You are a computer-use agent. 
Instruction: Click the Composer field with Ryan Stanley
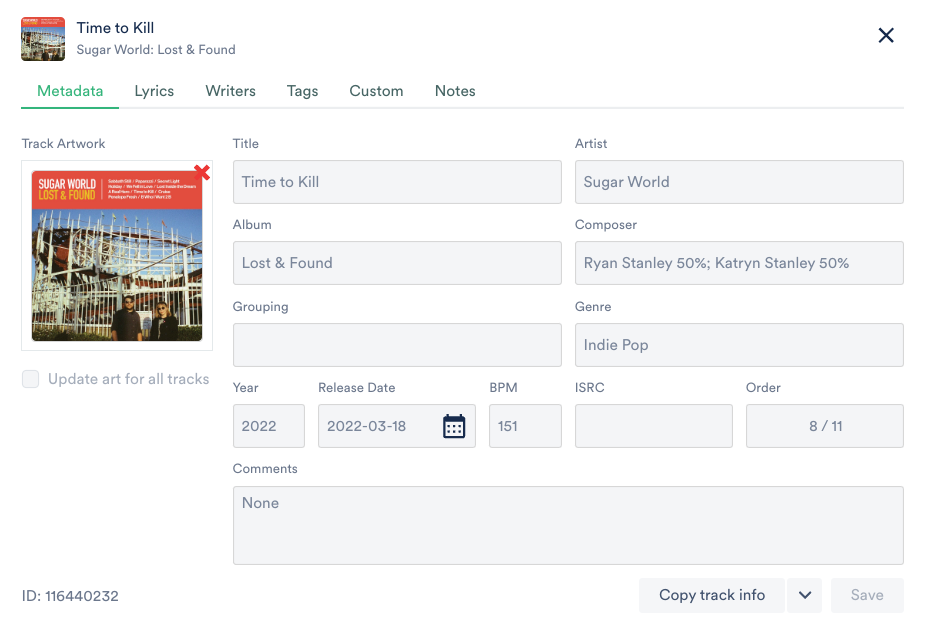pos(738,263)
